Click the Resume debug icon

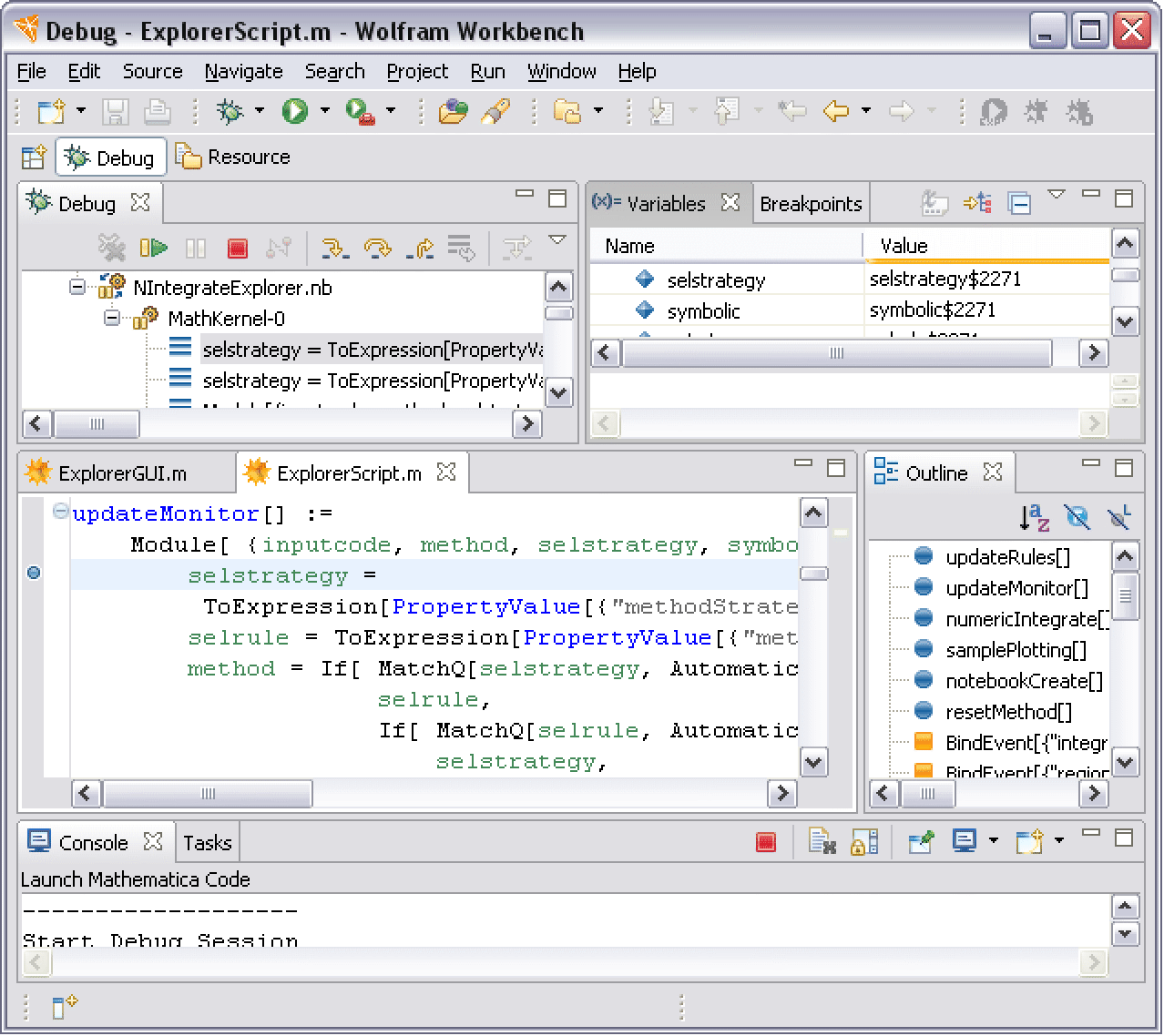154,248
